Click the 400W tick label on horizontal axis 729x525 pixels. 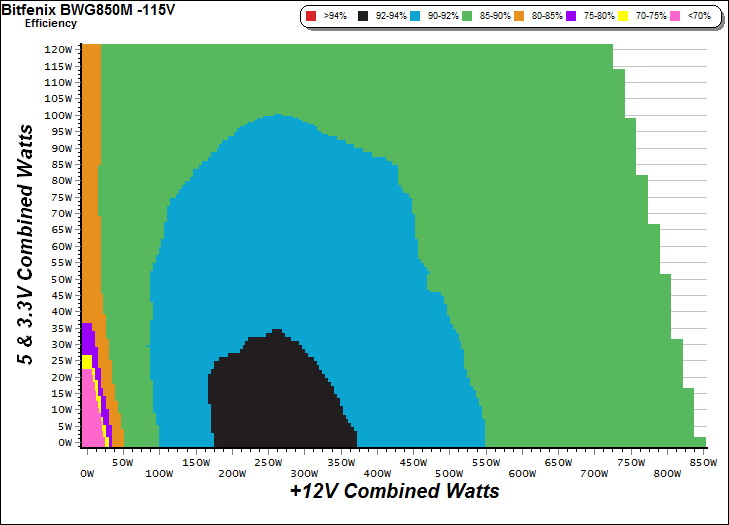(x=378, y=473)
